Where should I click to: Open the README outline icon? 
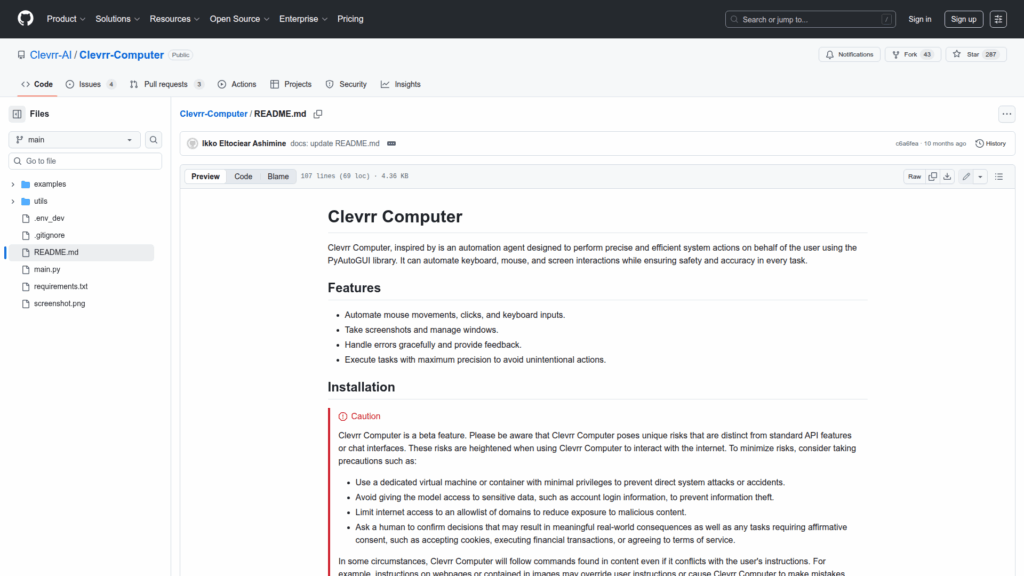click(999, 176)
